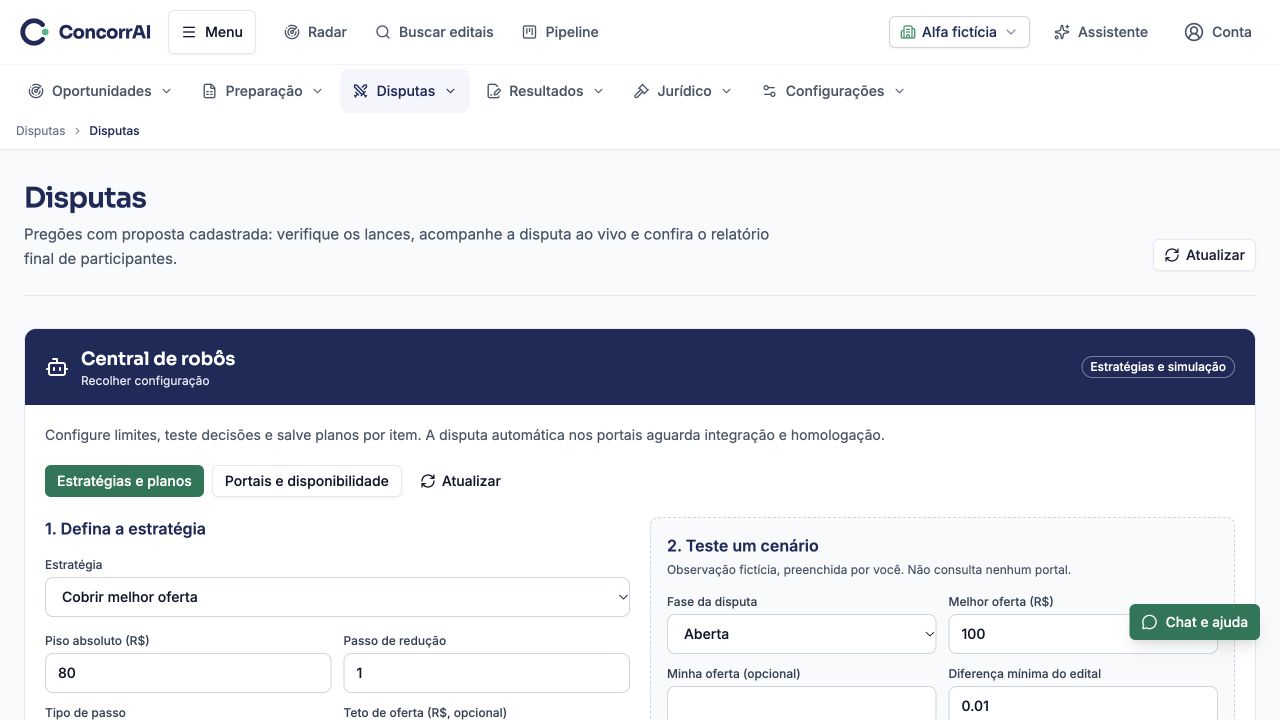Click the Diferença mínima do edital input

[1083, 703]
